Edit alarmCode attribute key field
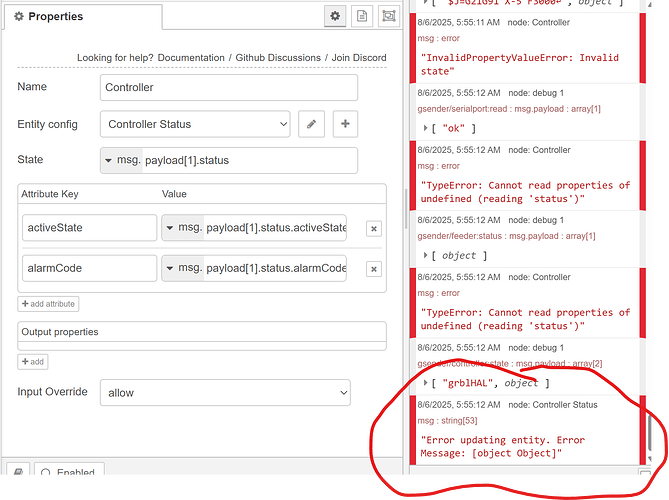Screen dimensions: 669x500 tap(90, 268)
